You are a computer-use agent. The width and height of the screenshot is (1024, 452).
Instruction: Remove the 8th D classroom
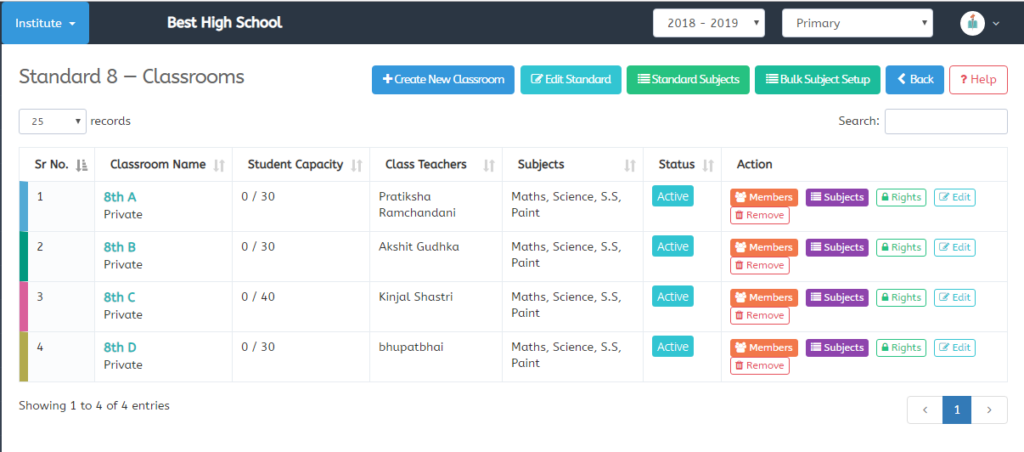[x=760, y=366]
